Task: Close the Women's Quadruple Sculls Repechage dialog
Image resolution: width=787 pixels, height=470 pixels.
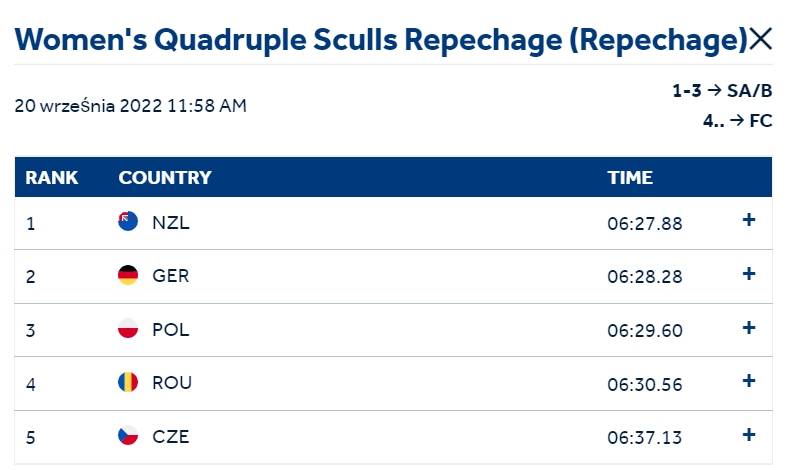Action: point(760,39)
